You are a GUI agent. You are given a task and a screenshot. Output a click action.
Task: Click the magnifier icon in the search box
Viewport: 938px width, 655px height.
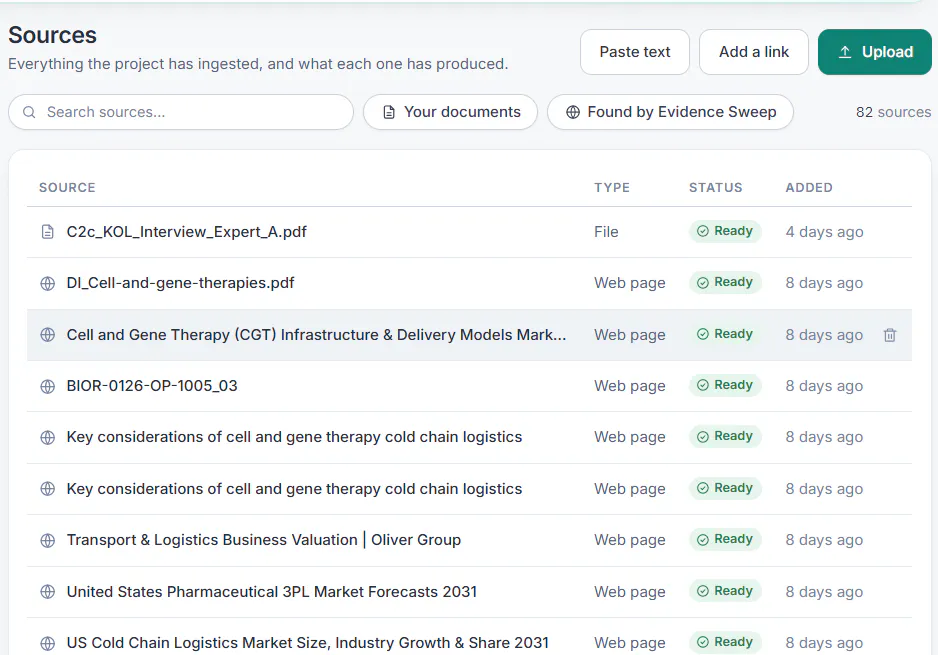(x=29, y=112)
